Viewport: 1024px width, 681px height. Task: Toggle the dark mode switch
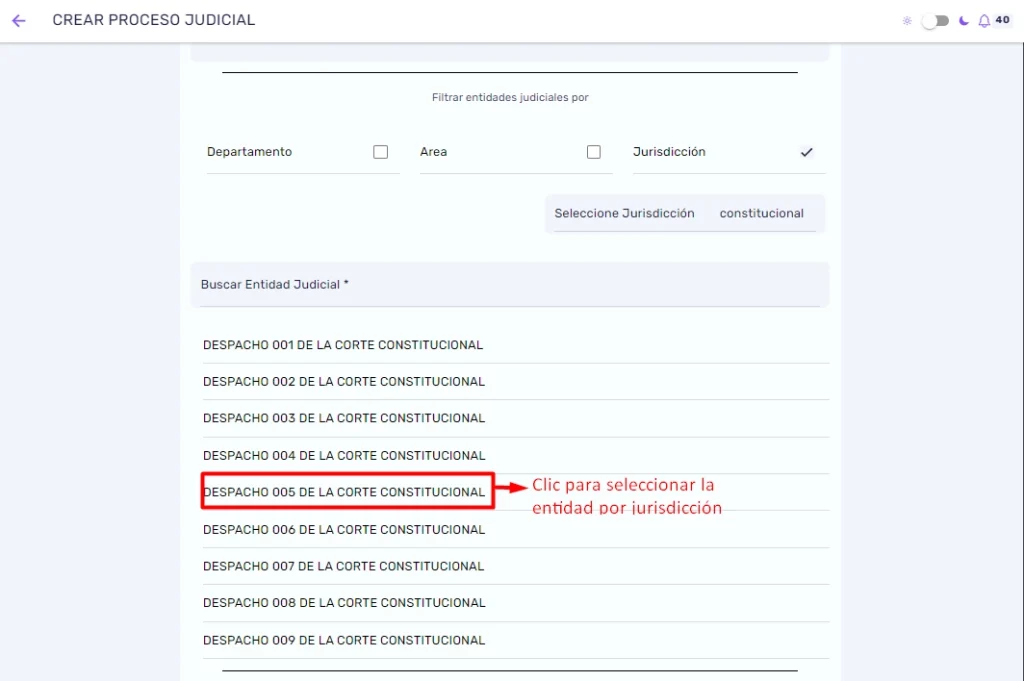pyautogui.click(x=936, y=21)
